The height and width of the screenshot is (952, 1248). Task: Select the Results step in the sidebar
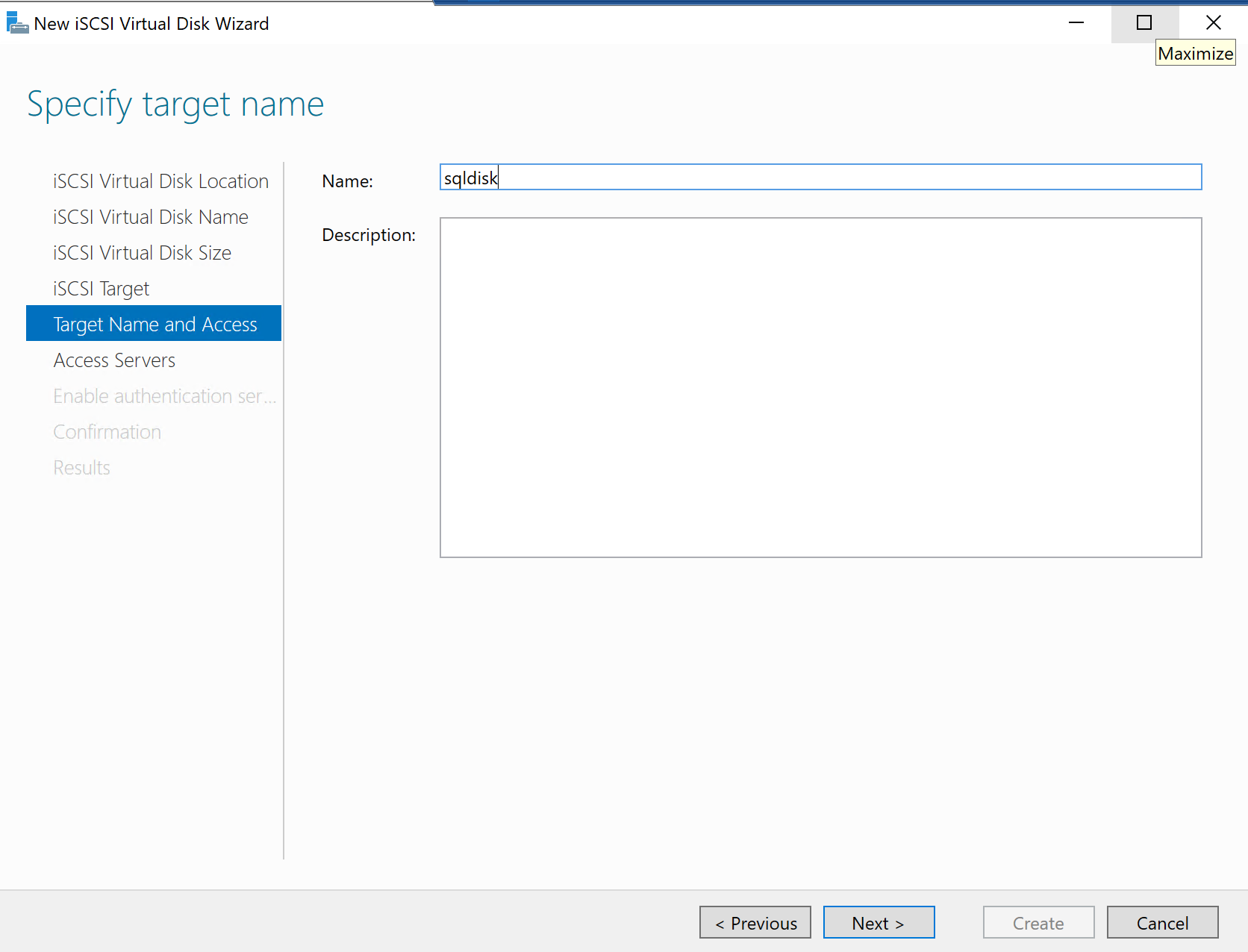81,468
